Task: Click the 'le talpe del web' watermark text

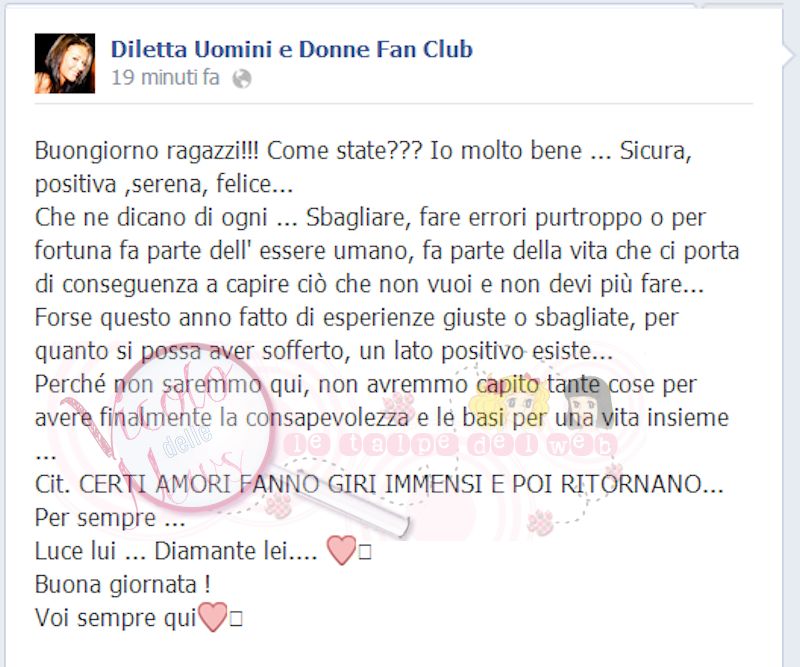Action: point(450,444)
